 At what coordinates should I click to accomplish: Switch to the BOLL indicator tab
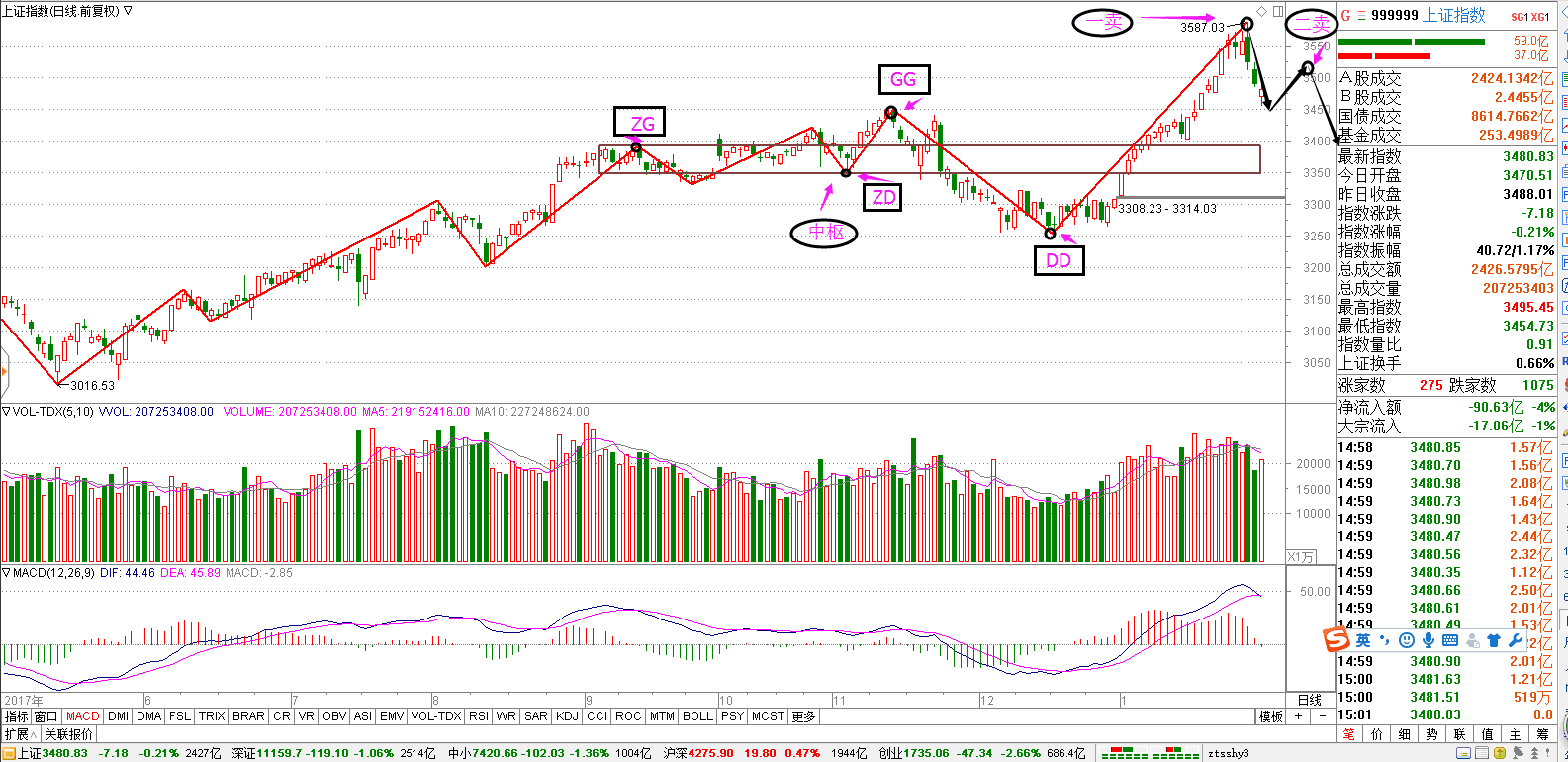[697, 716]
